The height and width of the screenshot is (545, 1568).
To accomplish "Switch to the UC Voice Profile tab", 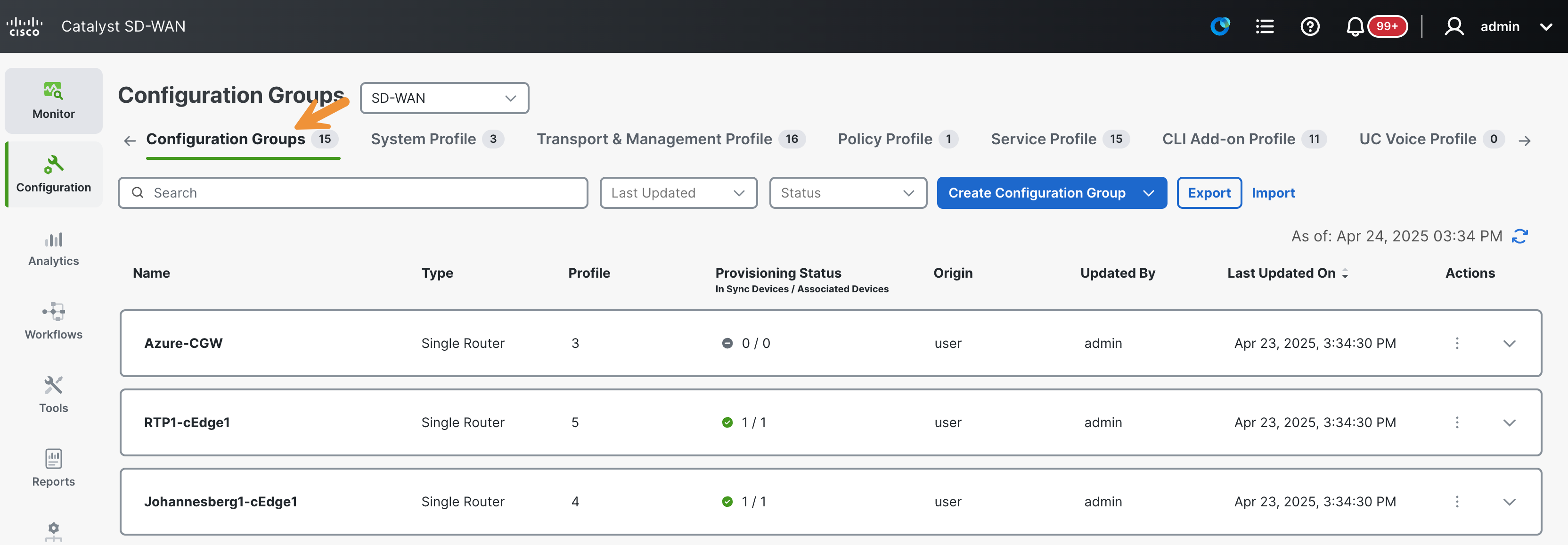I will [x=1432, y=140].
